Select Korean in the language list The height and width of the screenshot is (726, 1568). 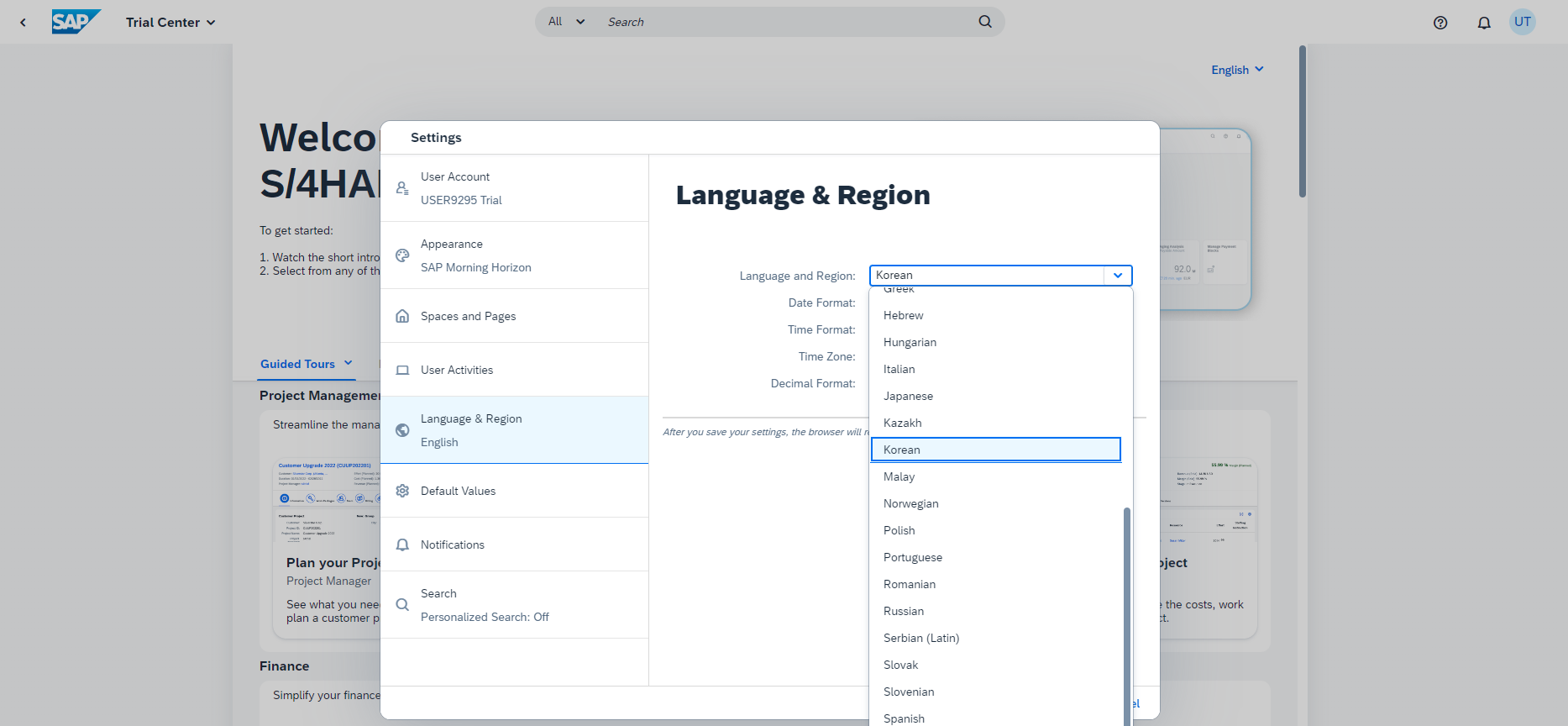click(x=996, y=450)
